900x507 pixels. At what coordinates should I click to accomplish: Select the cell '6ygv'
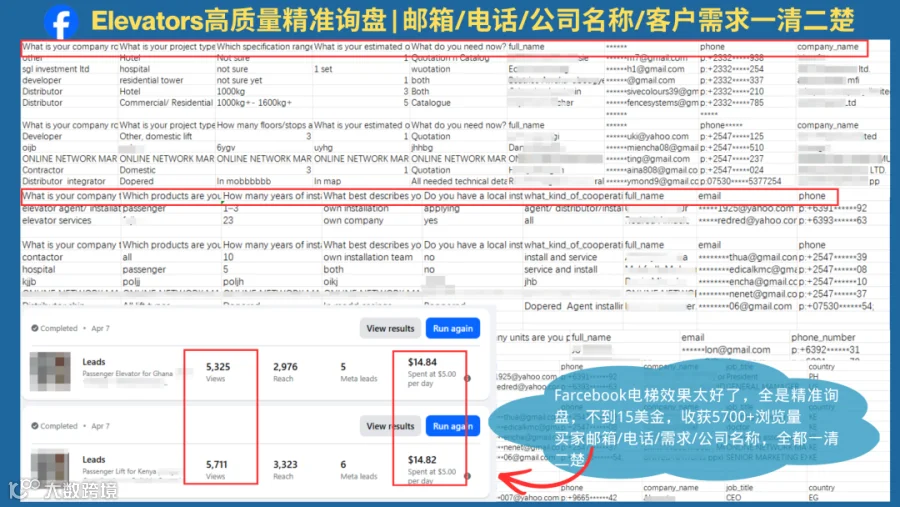click(x=226, y=148)
